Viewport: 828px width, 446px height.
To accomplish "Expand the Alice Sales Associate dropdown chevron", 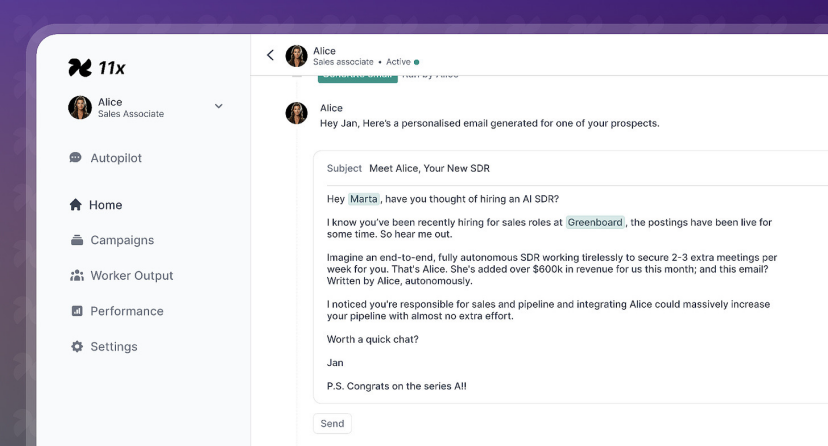I will 219,106.
